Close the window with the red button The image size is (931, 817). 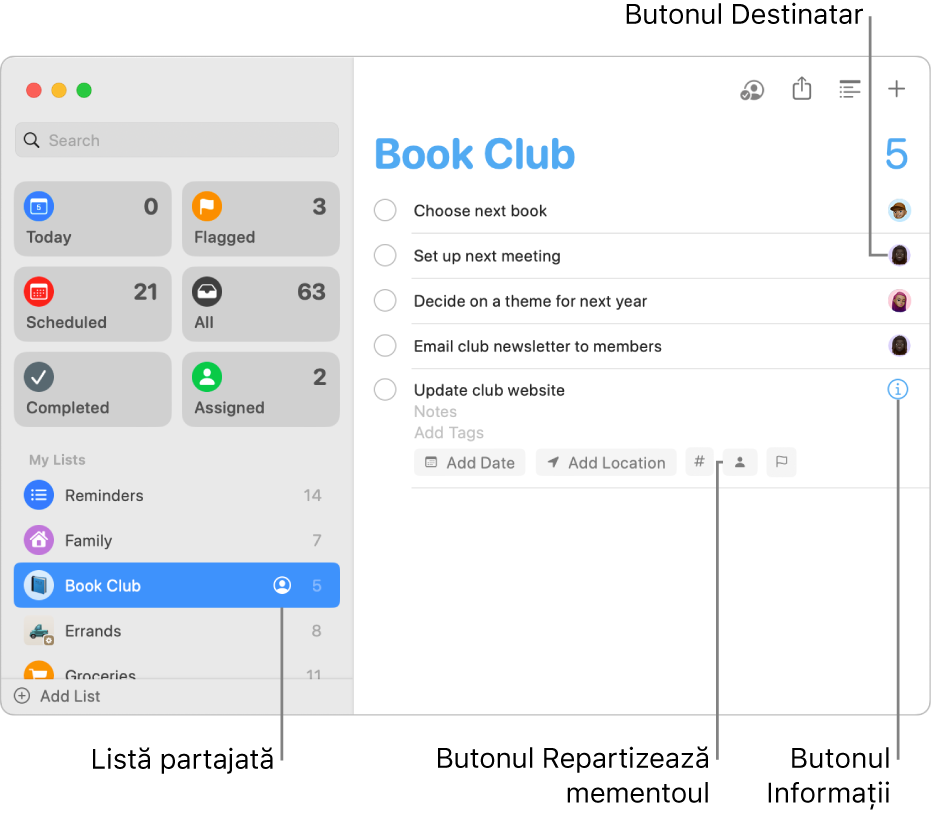pyautogui.click(x=34, y=90)
